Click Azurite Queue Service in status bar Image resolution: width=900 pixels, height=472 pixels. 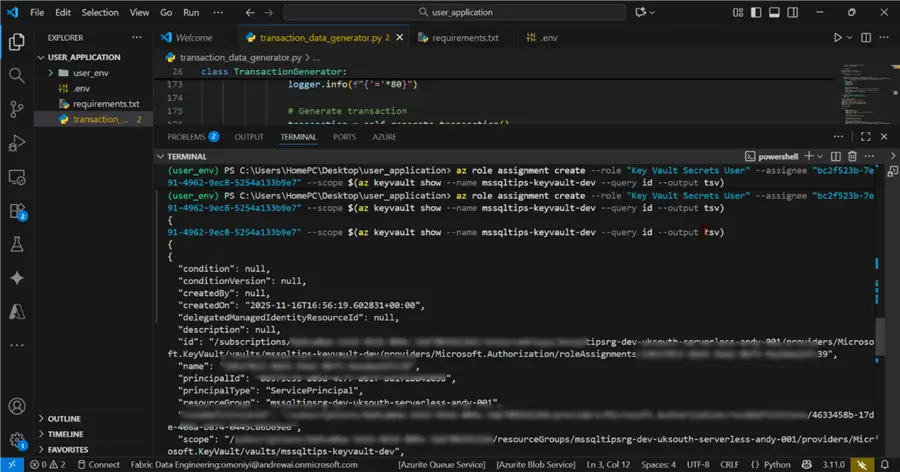point(442,465)
